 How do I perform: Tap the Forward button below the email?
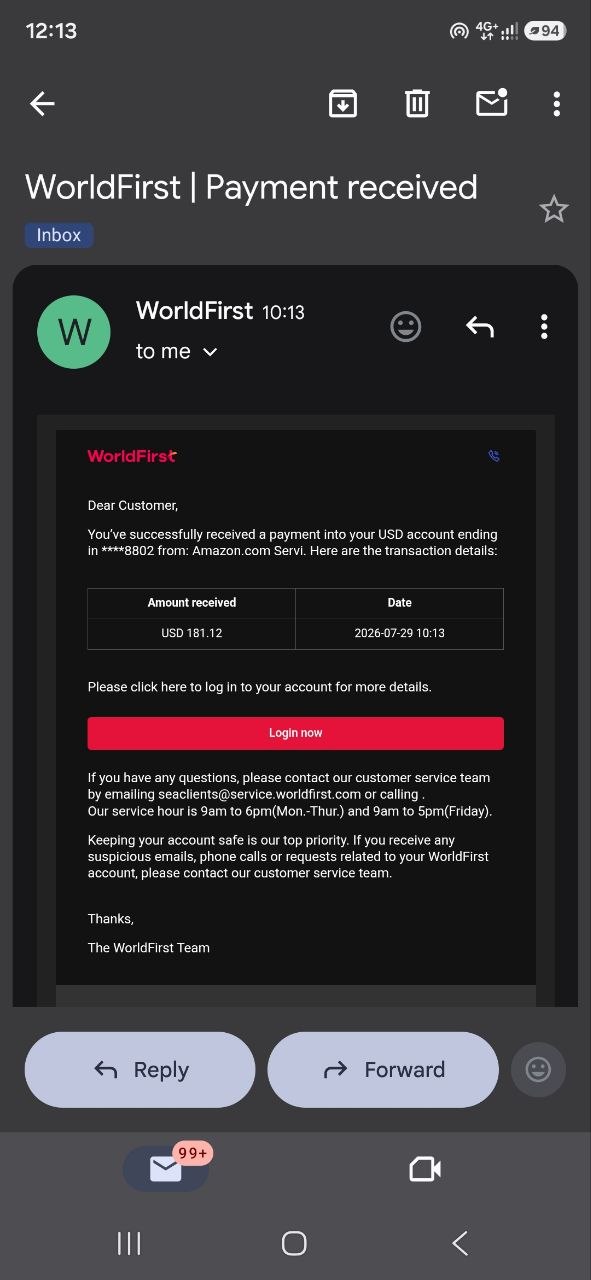[x=383, y=1070]
